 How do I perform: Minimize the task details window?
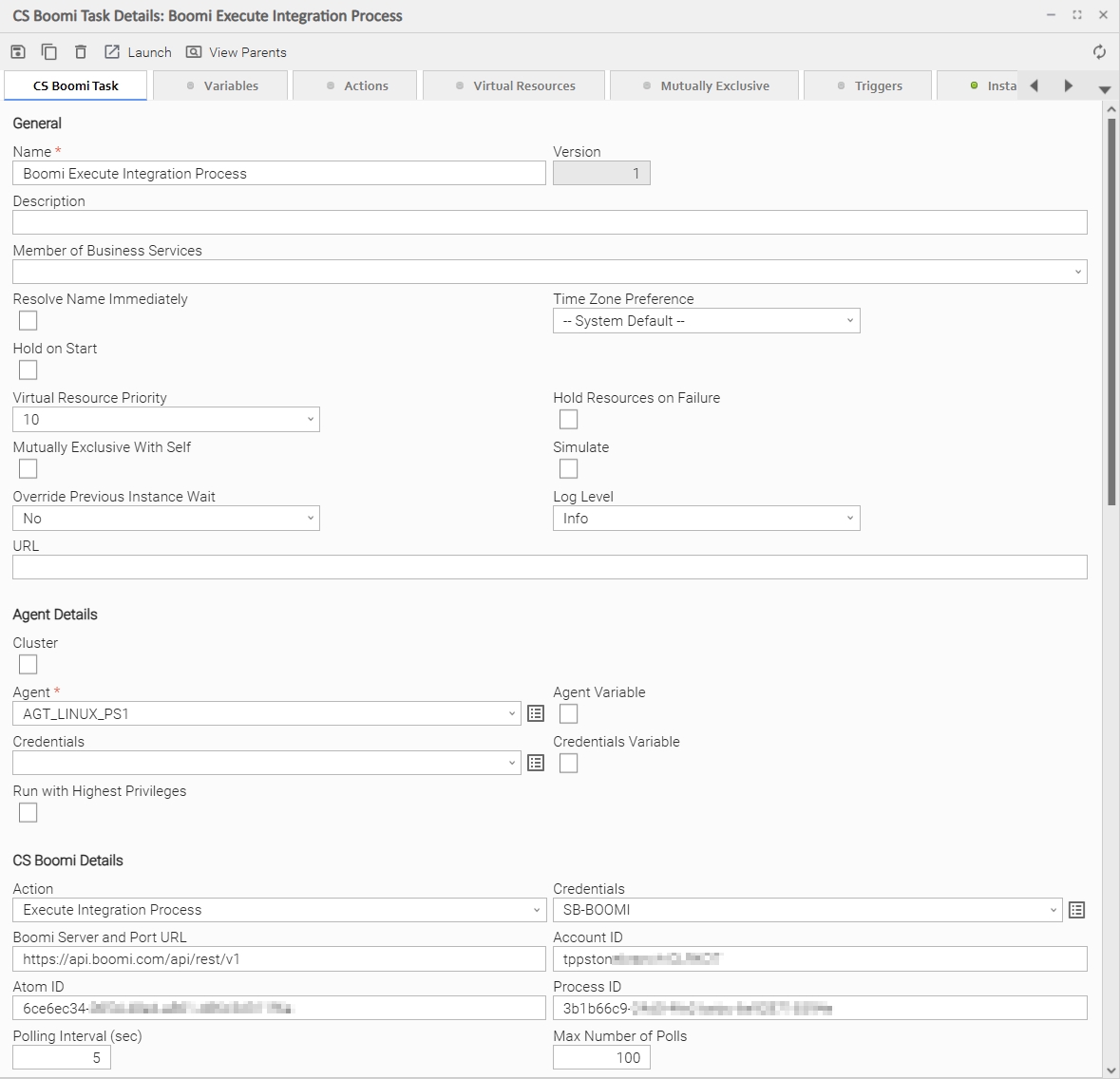tap(1051, 15)
